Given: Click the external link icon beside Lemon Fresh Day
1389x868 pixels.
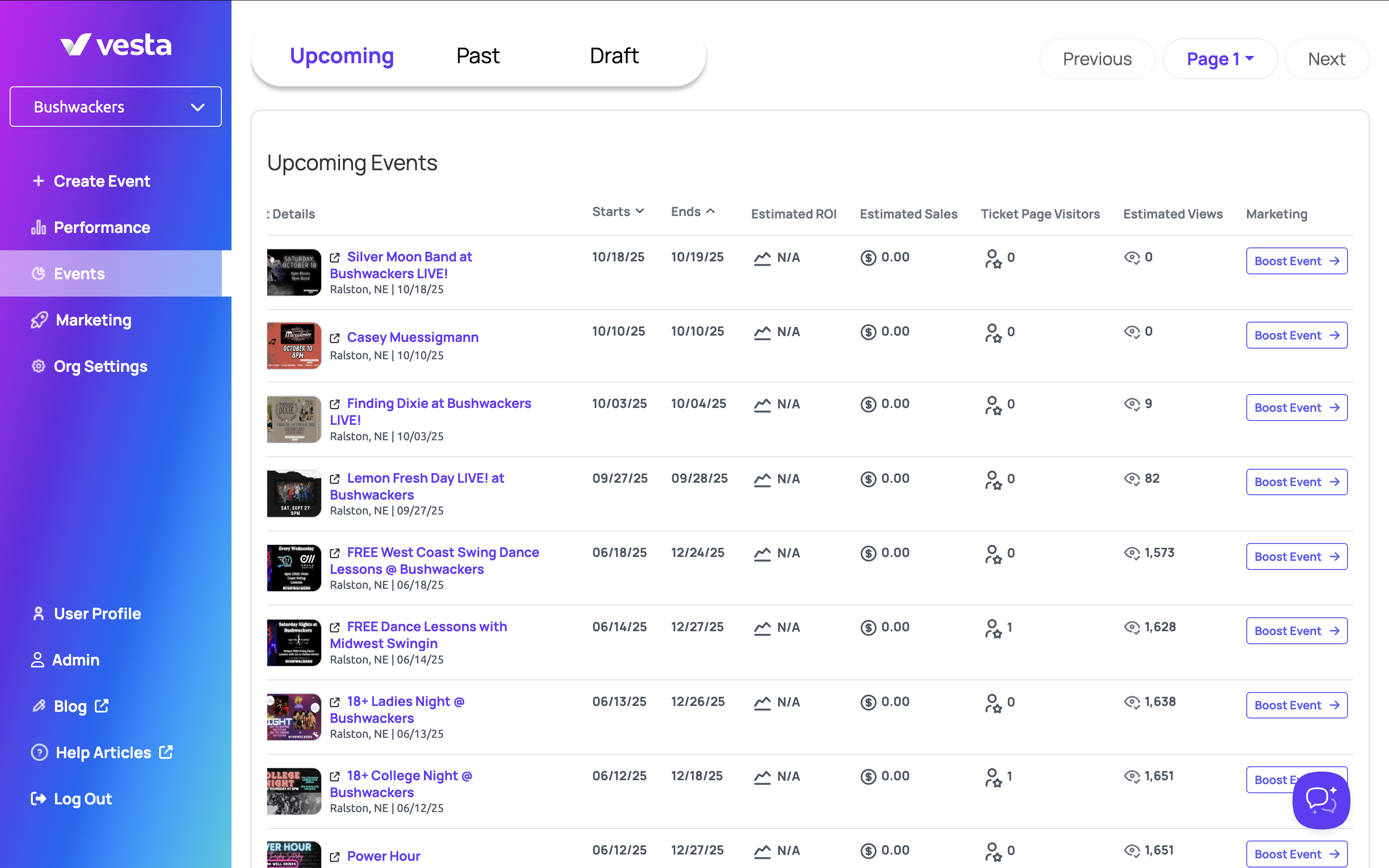Looking at the screenshot, I should (x=335, y=479).
